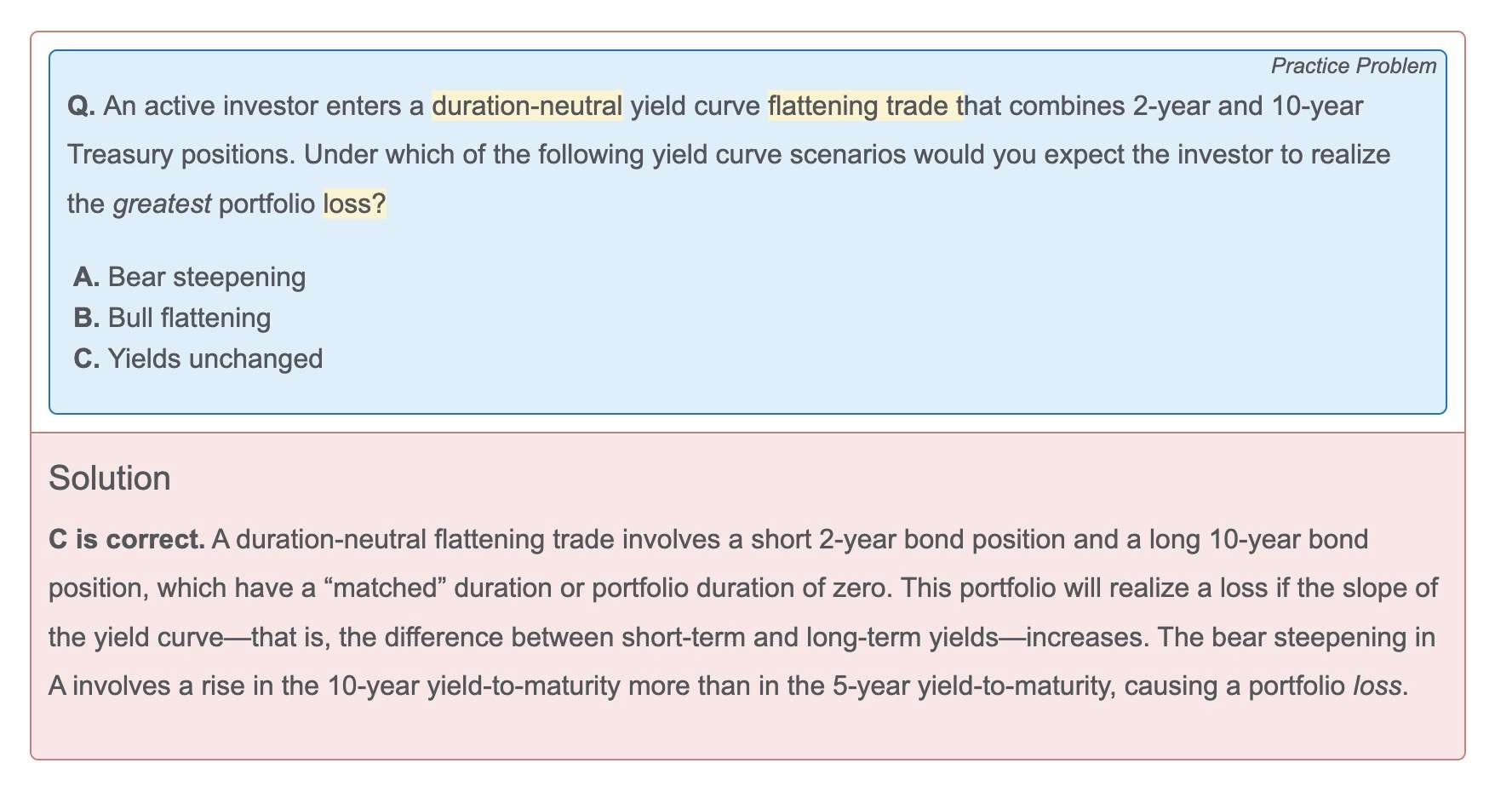Click the bold C is correct text

[x=127, y=540]
